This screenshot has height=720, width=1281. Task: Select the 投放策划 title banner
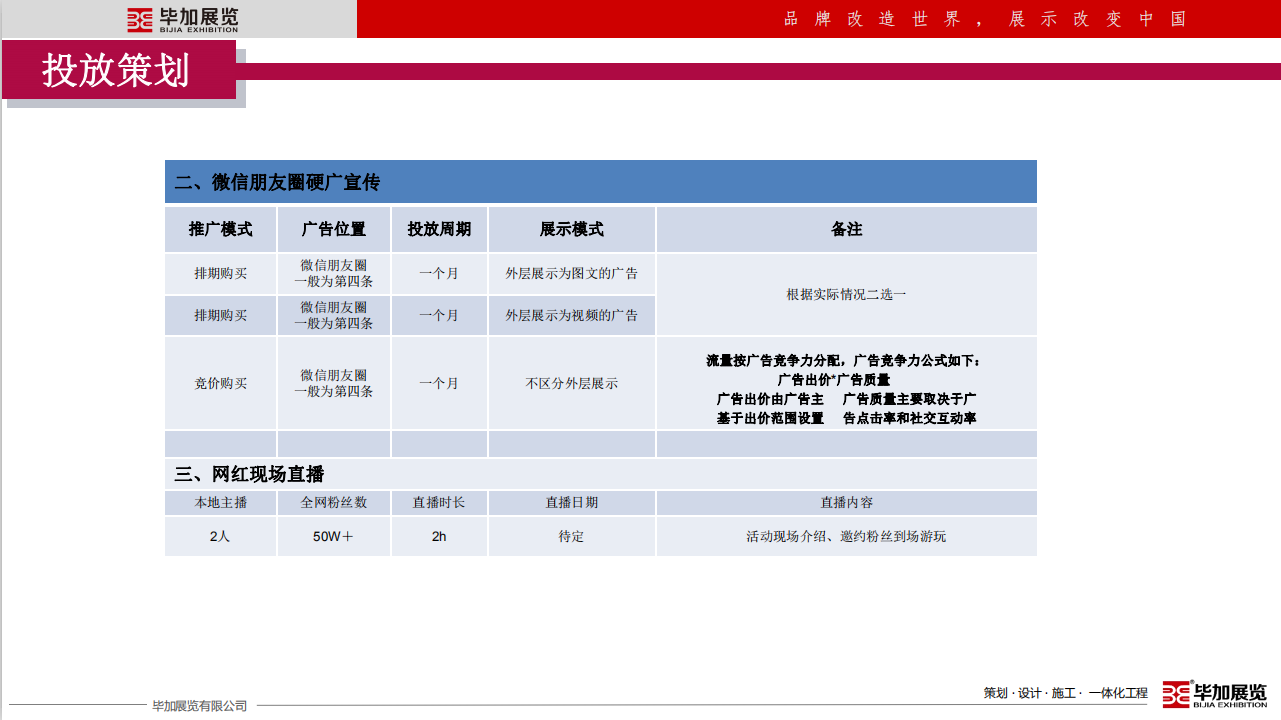(117, 70)
